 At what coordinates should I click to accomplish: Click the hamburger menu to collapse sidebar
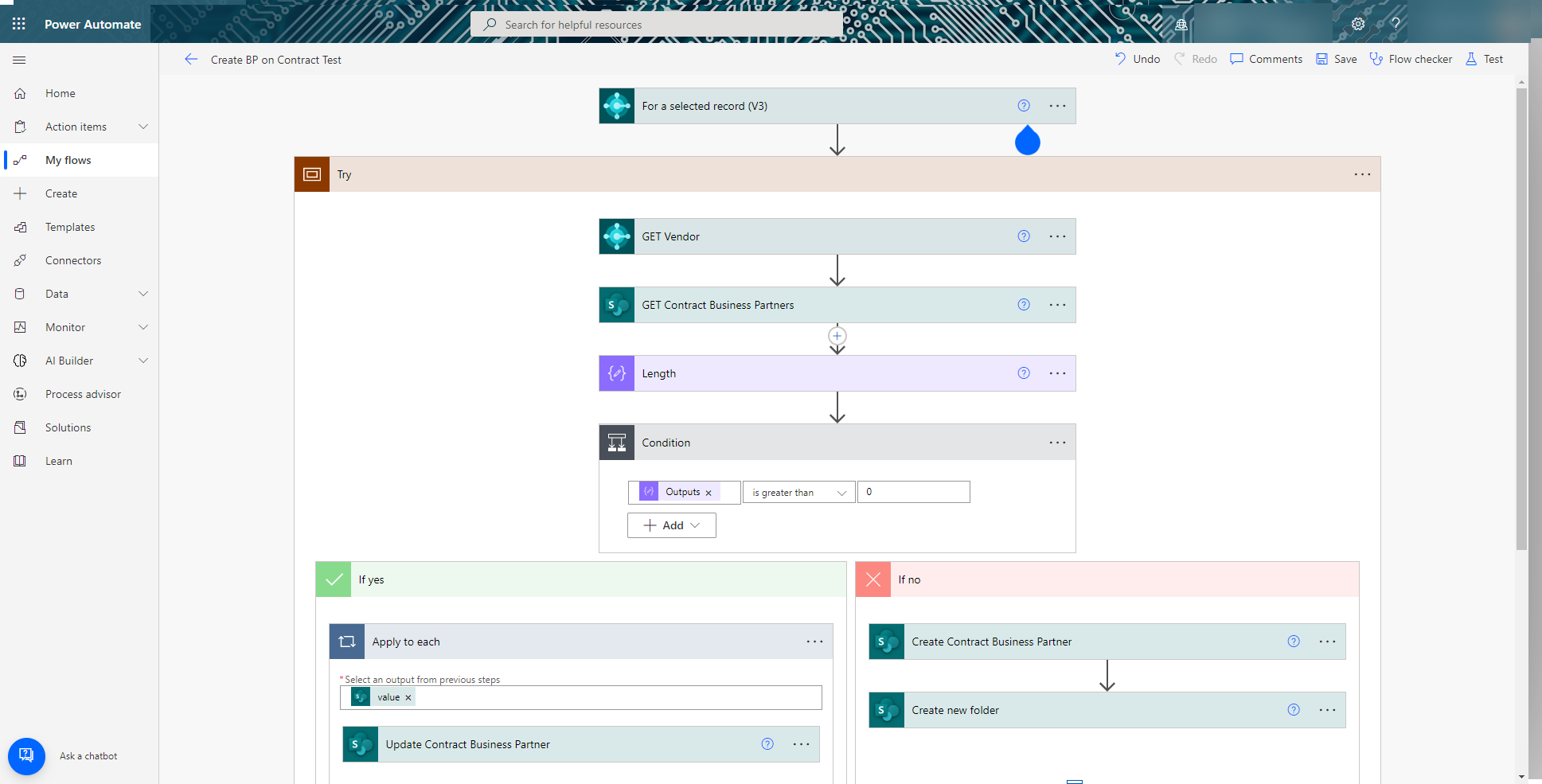[19, 60]
